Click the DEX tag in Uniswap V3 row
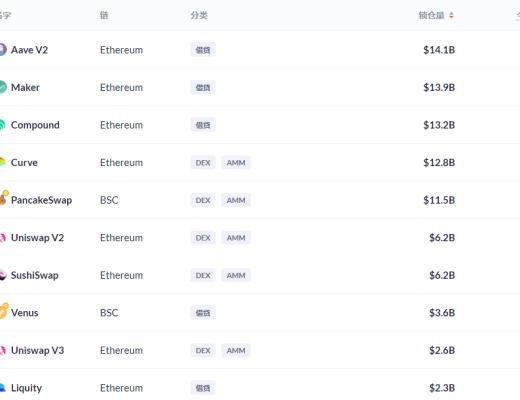This screenshot has width=520, height=400. (203, 351)
